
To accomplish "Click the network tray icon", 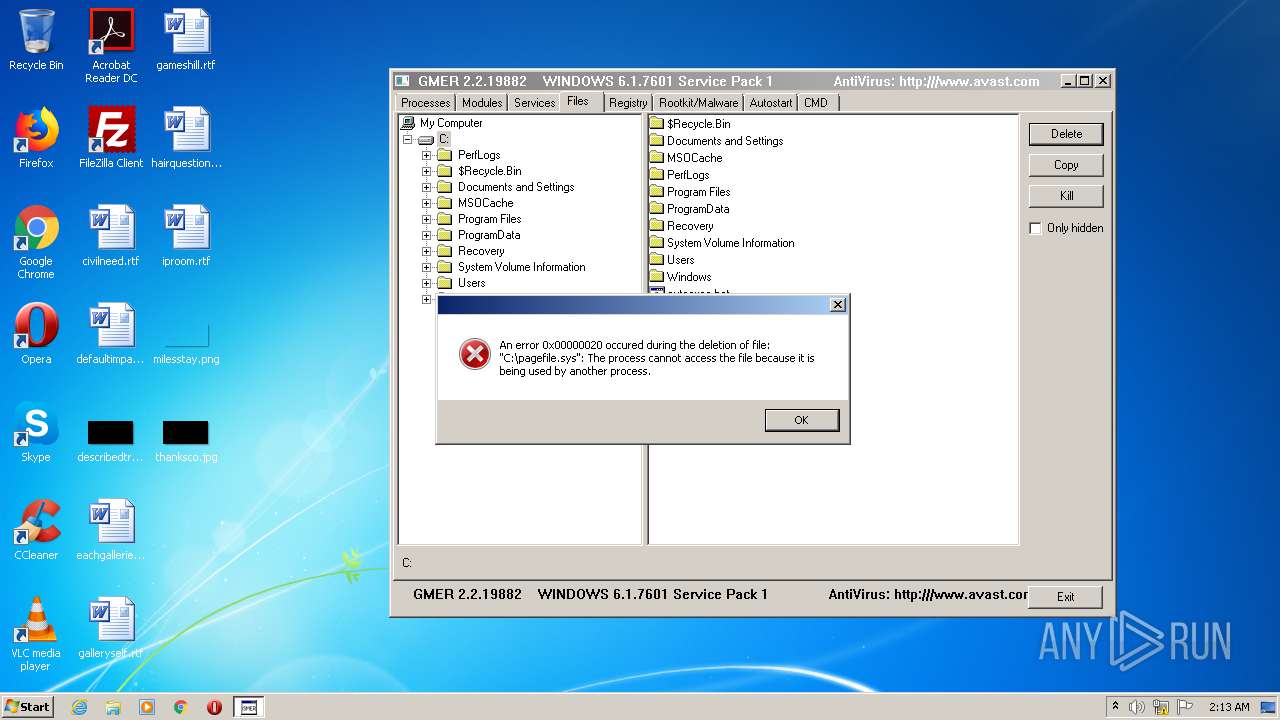I will click(1161, 707).
